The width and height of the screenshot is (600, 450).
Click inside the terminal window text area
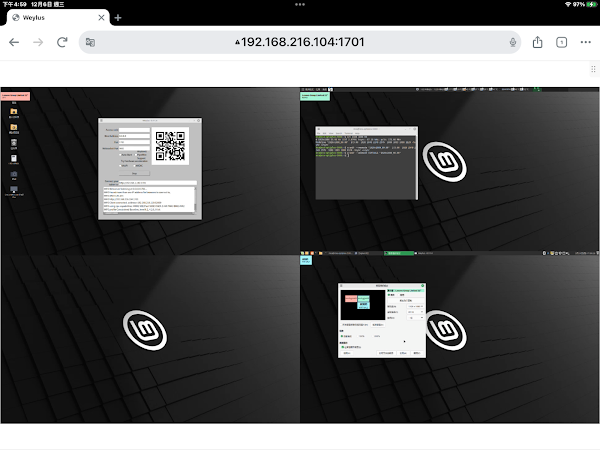366,168
